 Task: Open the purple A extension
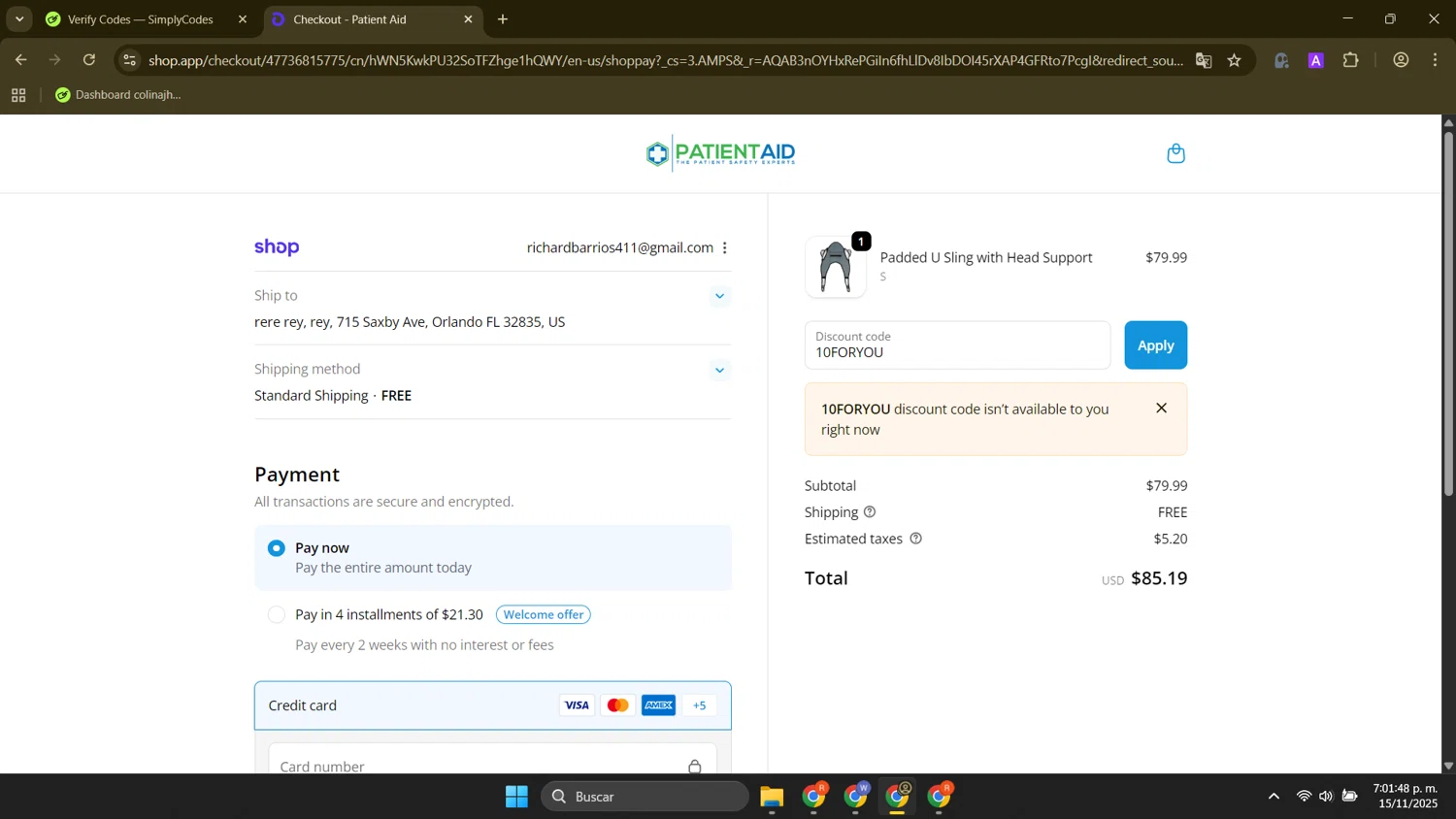1316,60
